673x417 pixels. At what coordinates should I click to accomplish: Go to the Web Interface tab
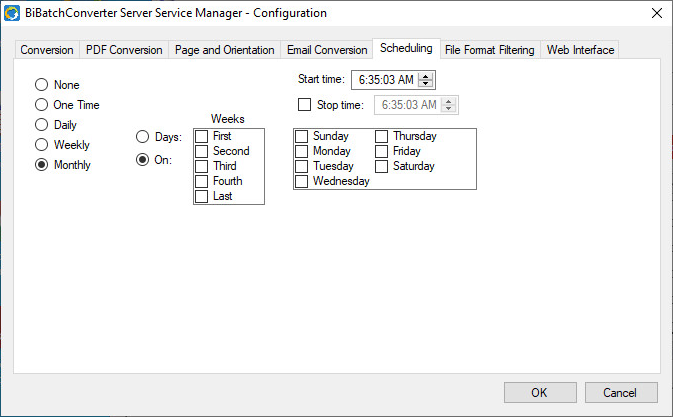pos(580,50)
